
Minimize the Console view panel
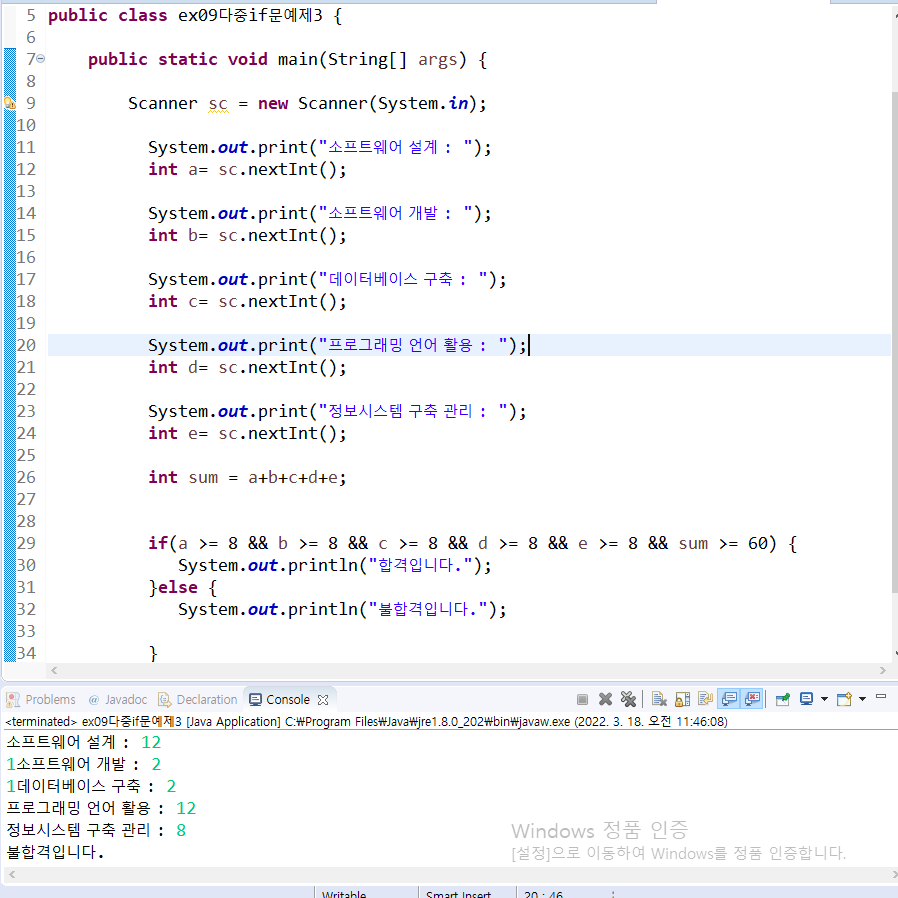pos(881,696)
